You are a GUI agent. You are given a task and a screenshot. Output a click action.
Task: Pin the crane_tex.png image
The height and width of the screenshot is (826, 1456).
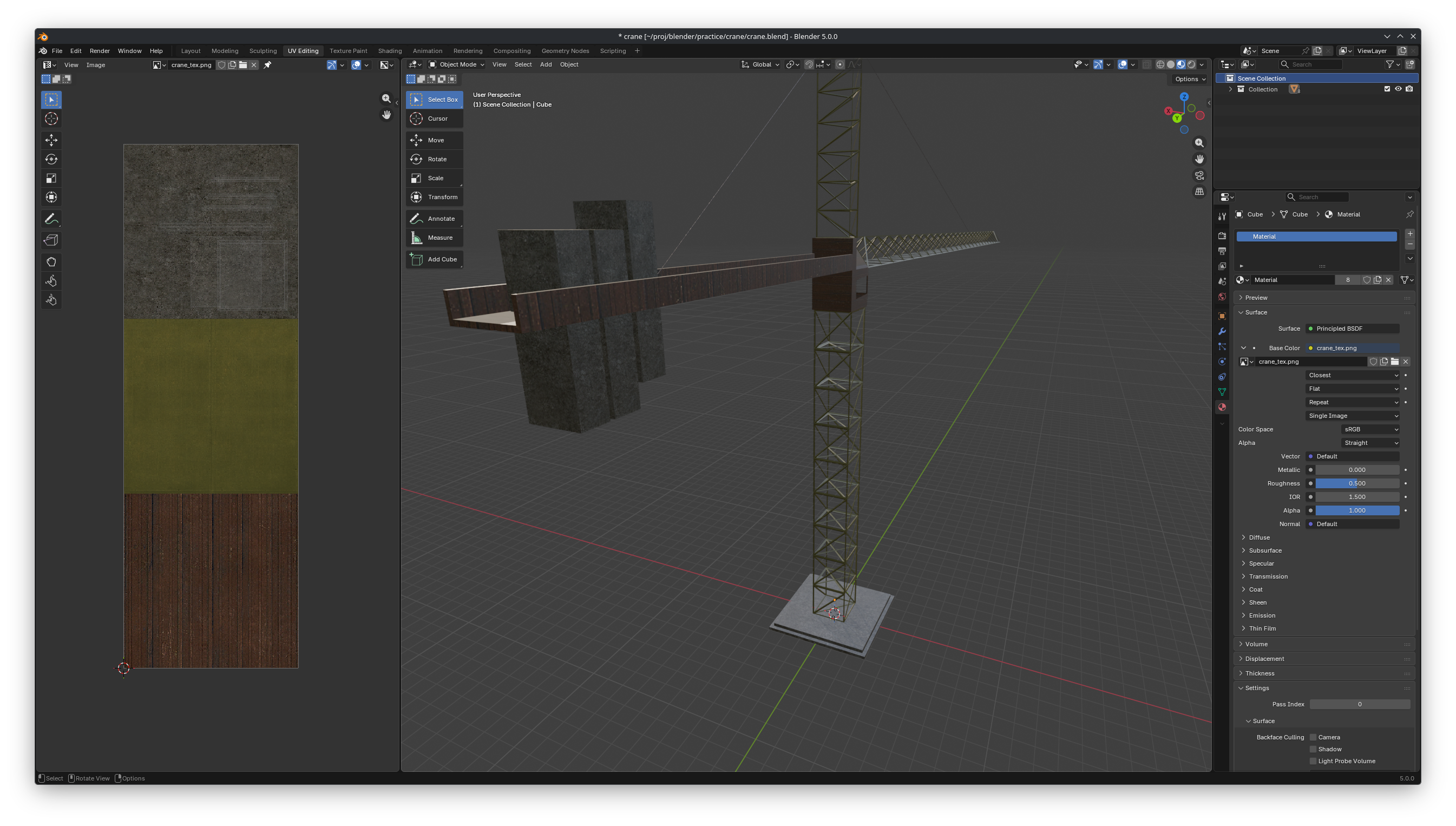tap(268, 65)
